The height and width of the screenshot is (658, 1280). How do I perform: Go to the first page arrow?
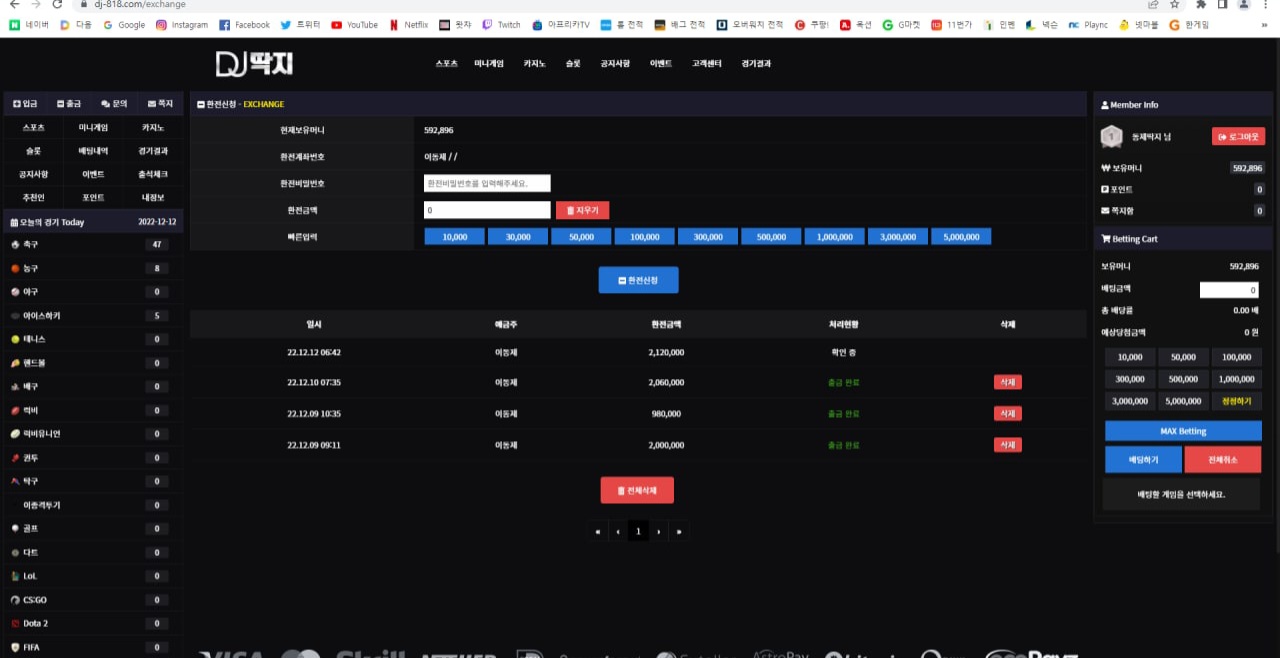pos(597,531)
